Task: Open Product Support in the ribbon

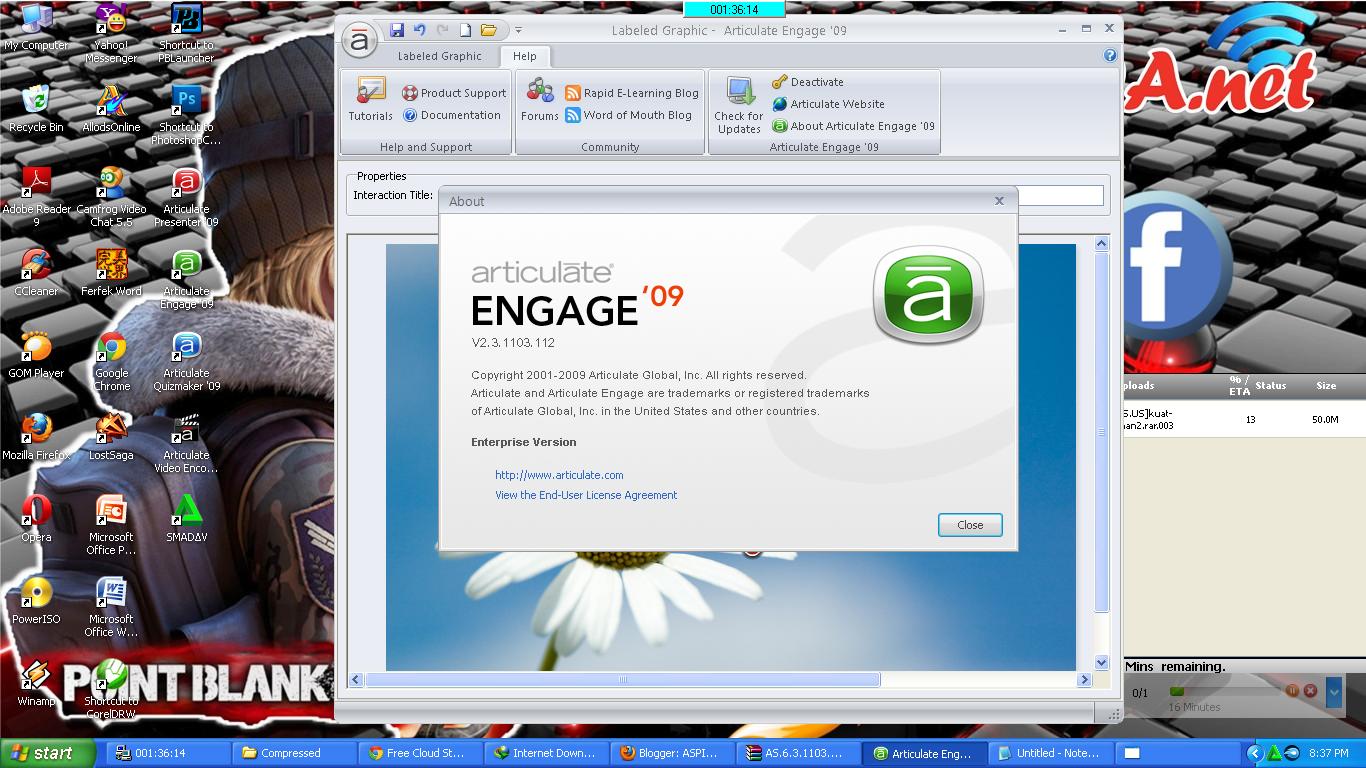Action: (454, 93)
